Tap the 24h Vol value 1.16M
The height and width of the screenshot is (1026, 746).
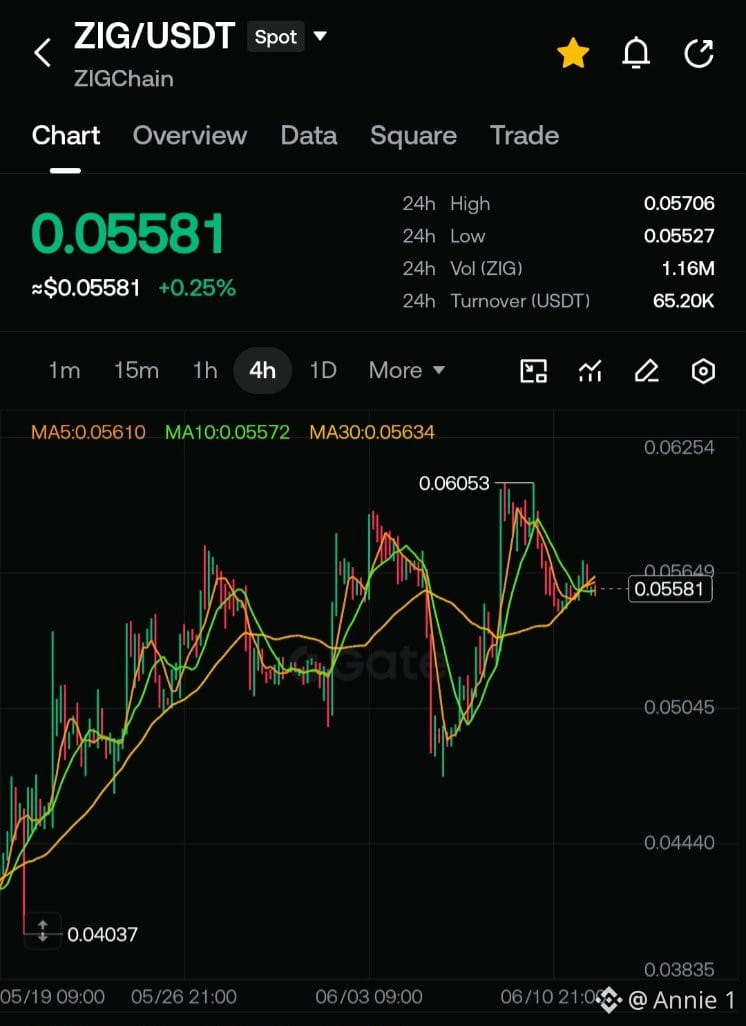(x=688, y=268)
